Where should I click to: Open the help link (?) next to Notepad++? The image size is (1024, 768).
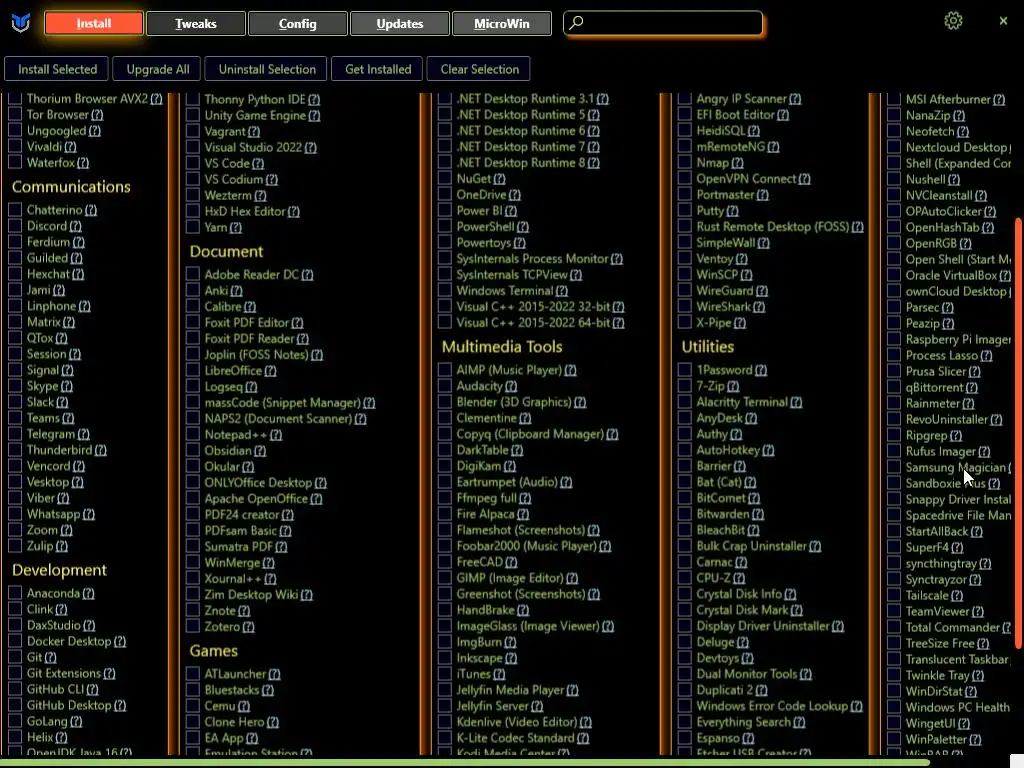pyautogui.click(x=276, y=435)
